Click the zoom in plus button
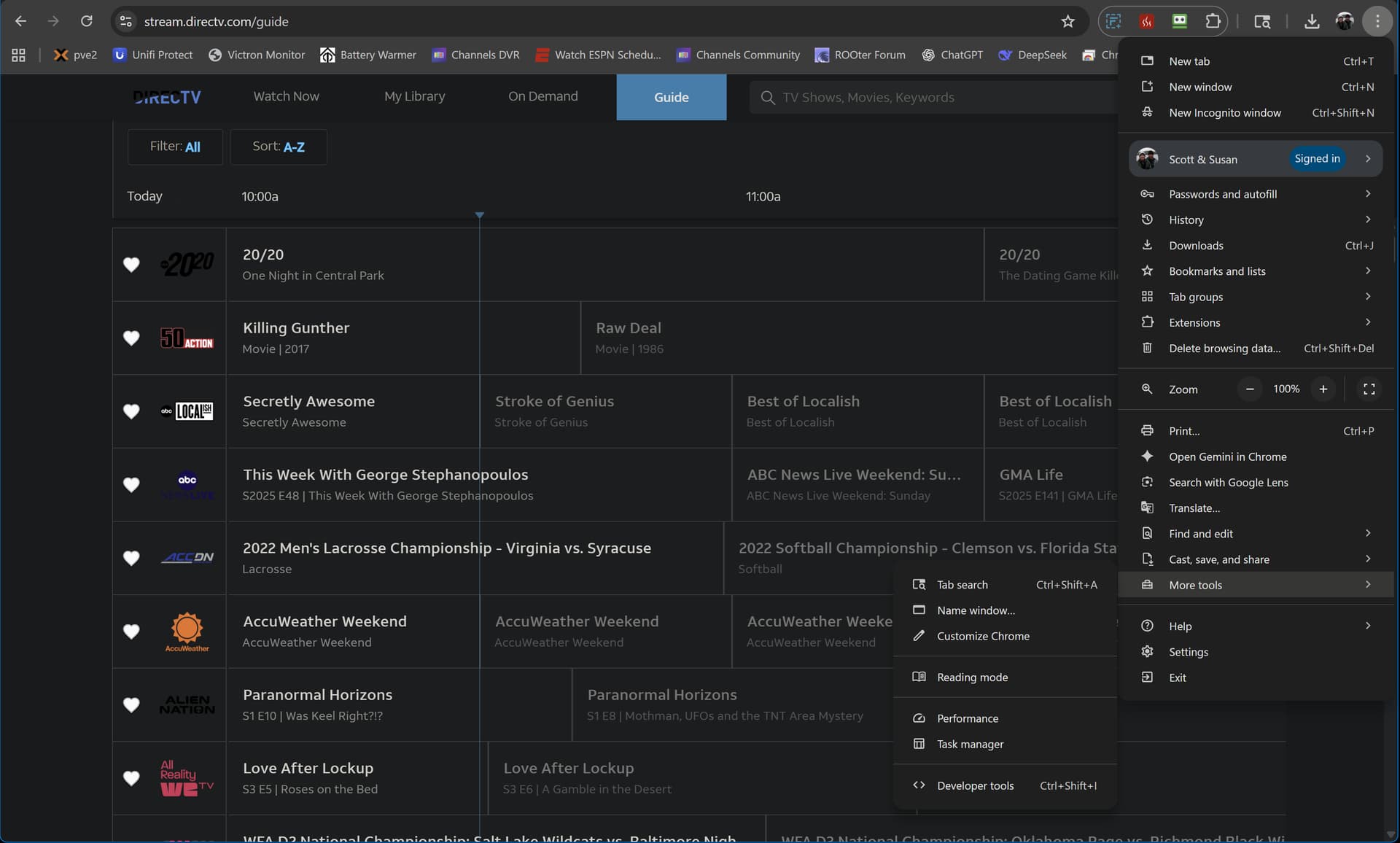Image resolution: width=1400 pixels, height=843 pixels. click(1323, 389)
